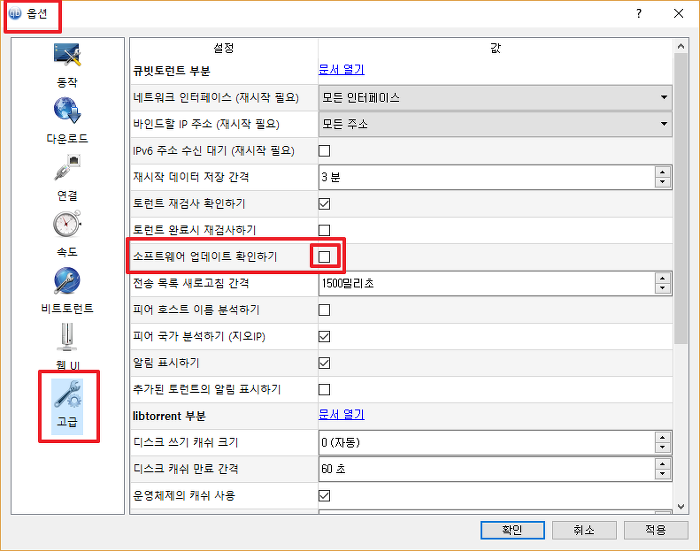700x551 pixels.
Task: Open the 동작 (Behavior) settings icon
Action: [67, 55]
